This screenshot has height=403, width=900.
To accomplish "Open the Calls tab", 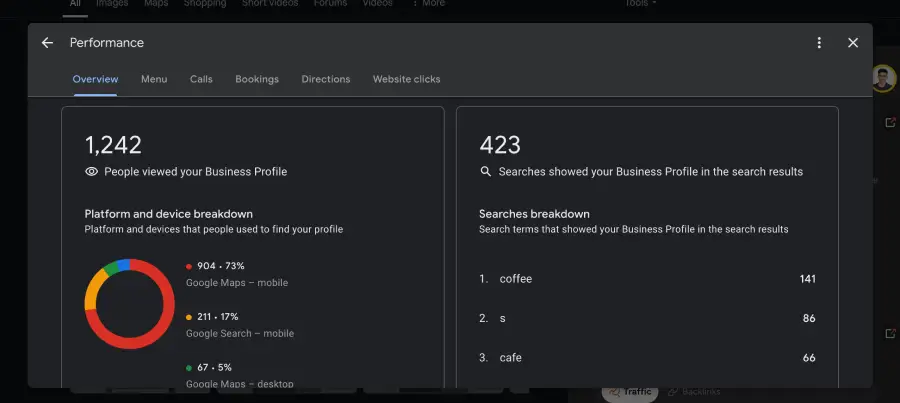I will (x=201, y=79).
